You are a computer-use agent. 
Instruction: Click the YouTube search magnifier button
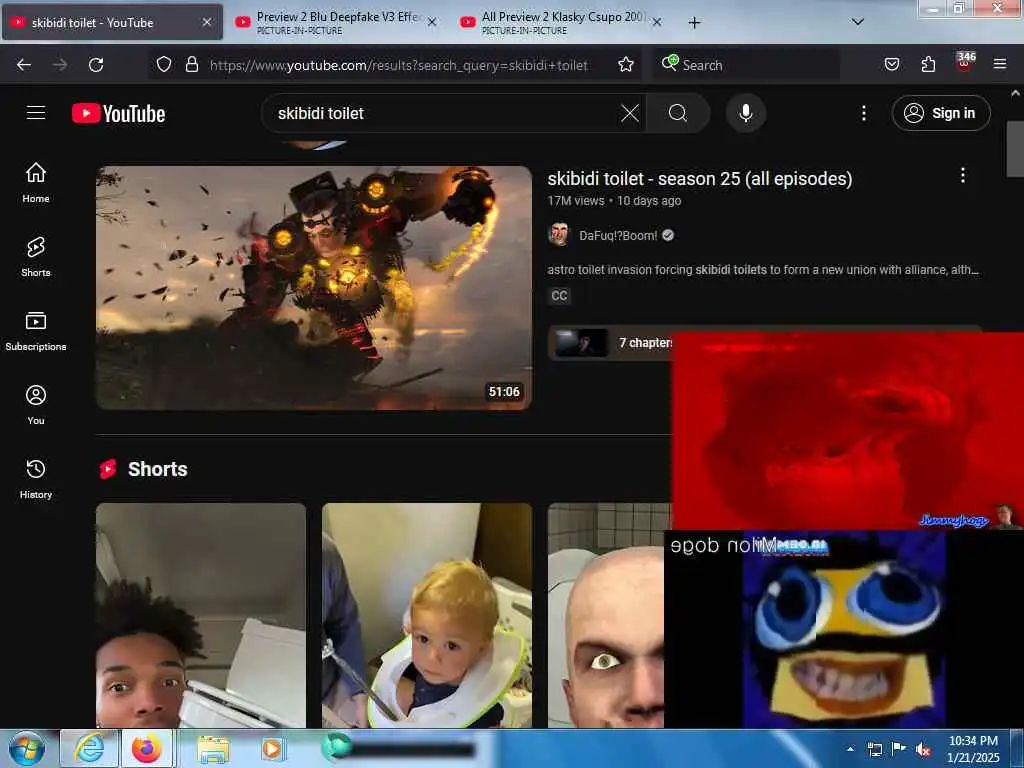(678, 114)
